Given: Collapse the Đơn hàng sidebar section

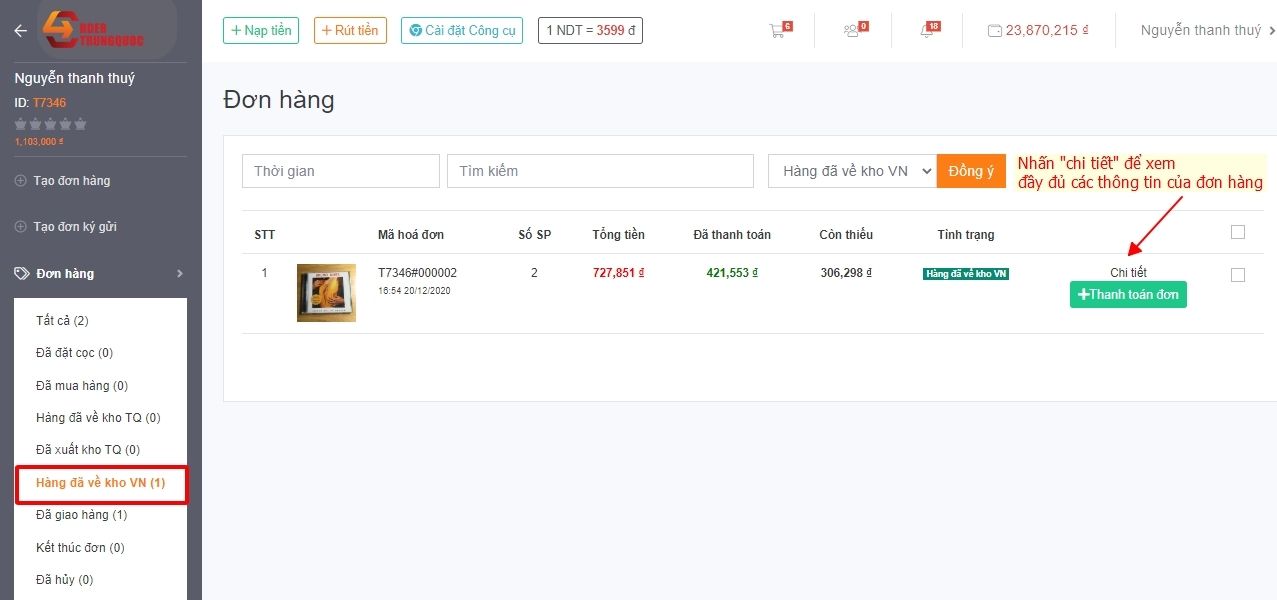Looking at the screenshot, I should tap(180, 273).
